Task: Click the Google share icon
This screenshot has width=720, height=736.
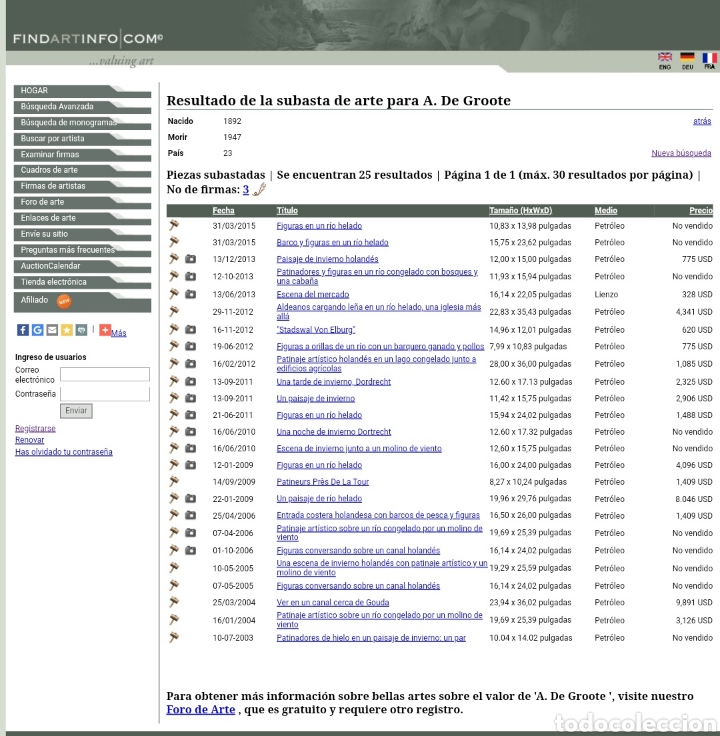Action: (x=38, y=330)
